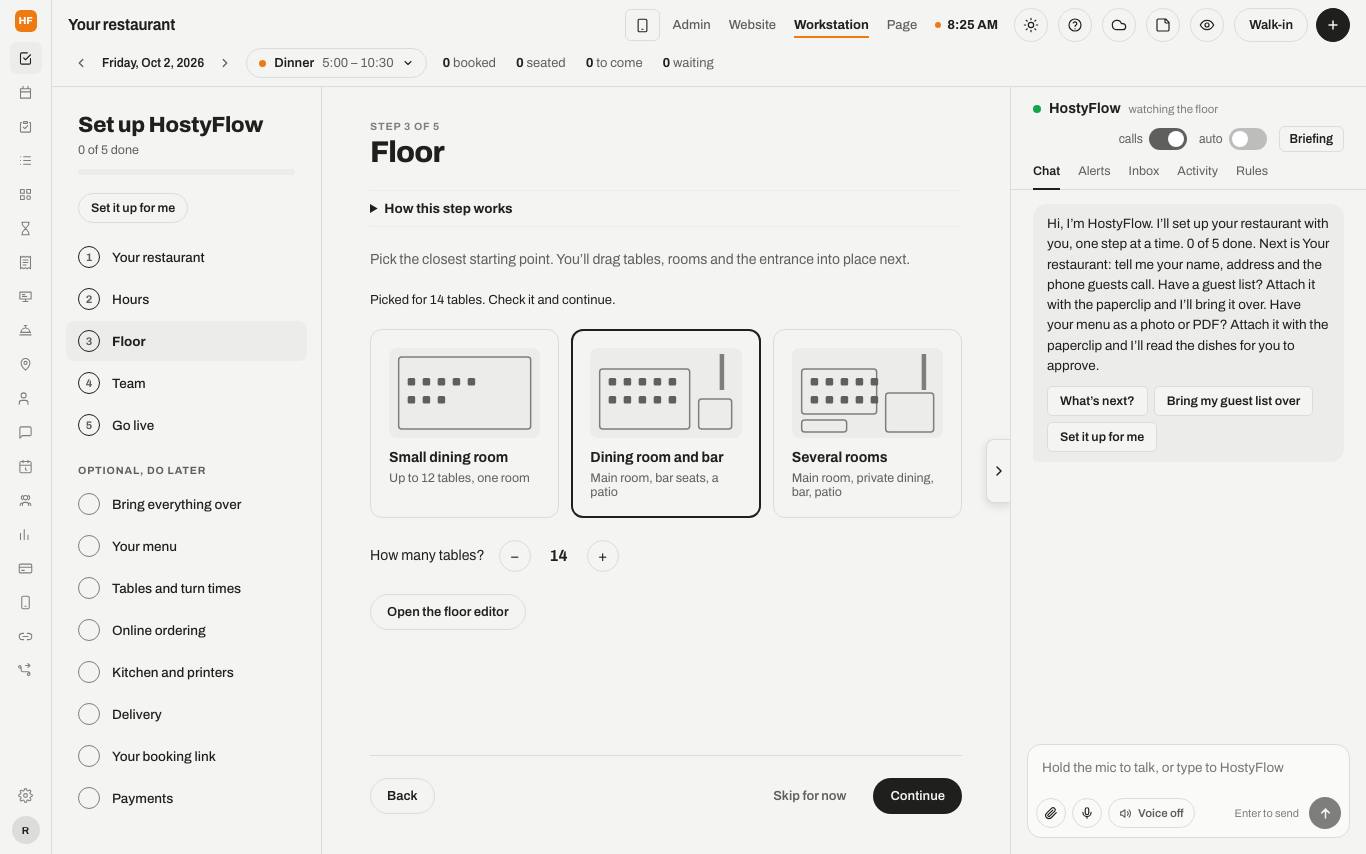Open the Rules tab
This screenshot has width=1366, height=854.
pyautogui.click(x=1252, y=171)
